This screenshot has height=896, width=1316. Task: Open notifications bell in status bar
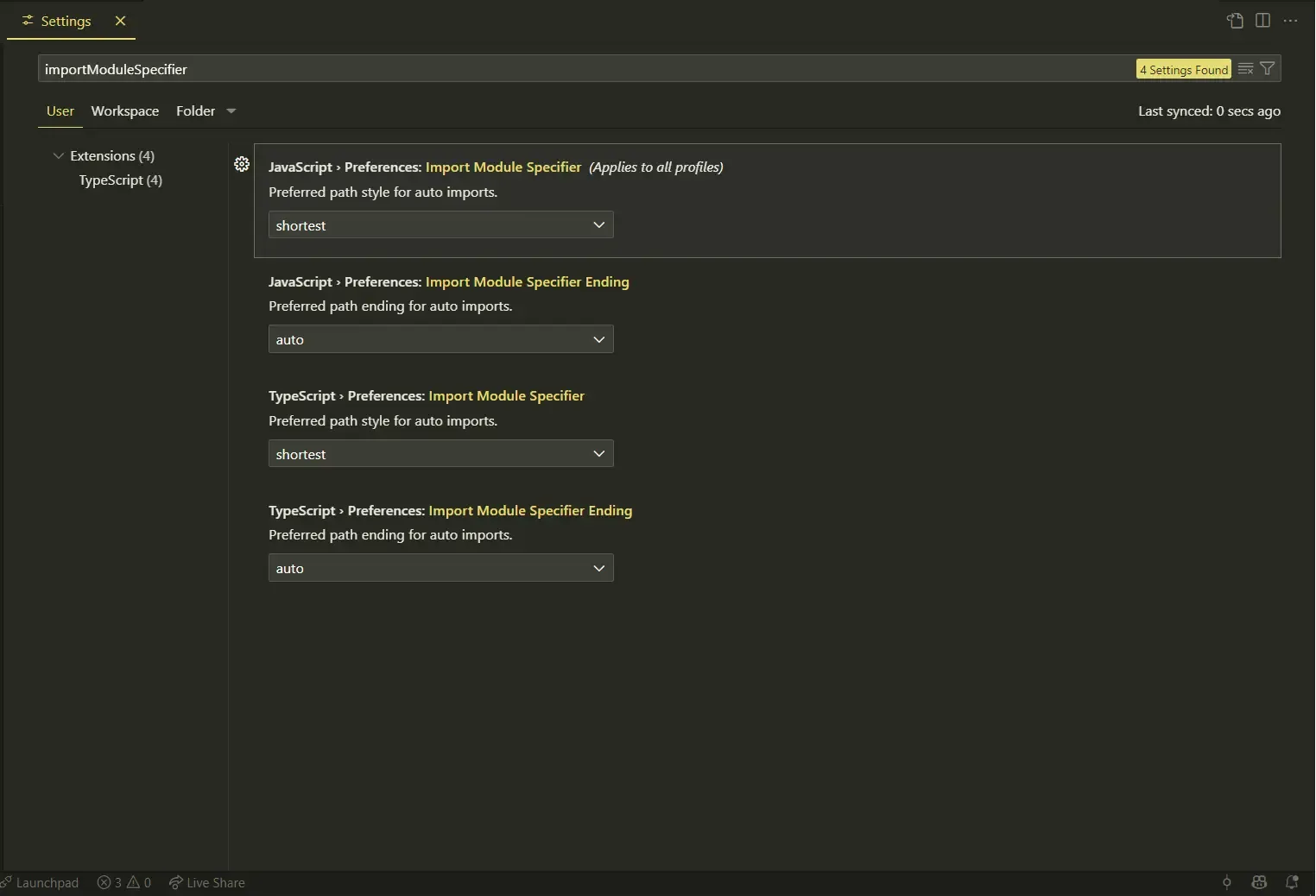coord(1292,882)
